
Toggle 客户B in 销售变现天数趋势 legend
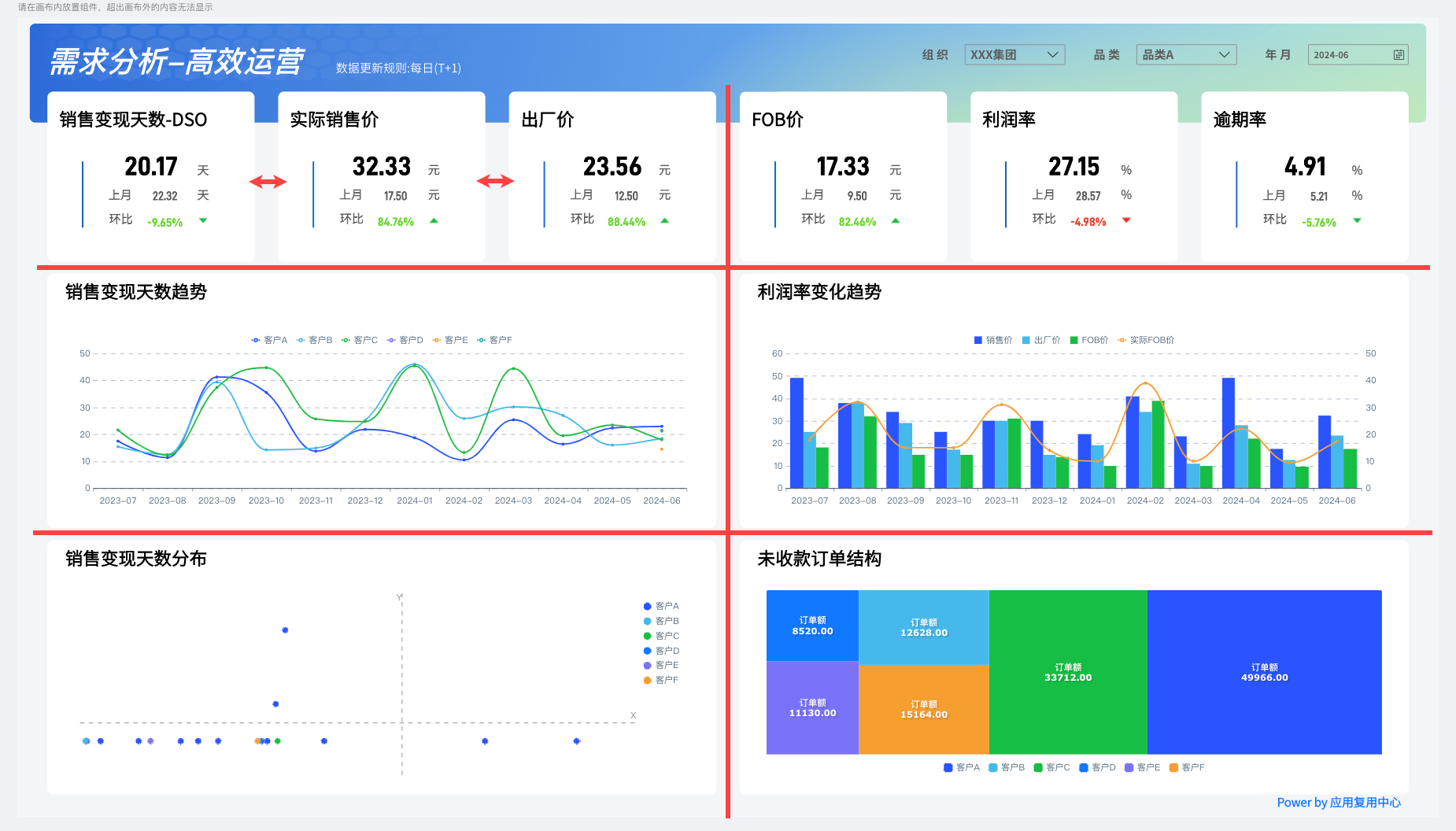(x=314, y=340)
